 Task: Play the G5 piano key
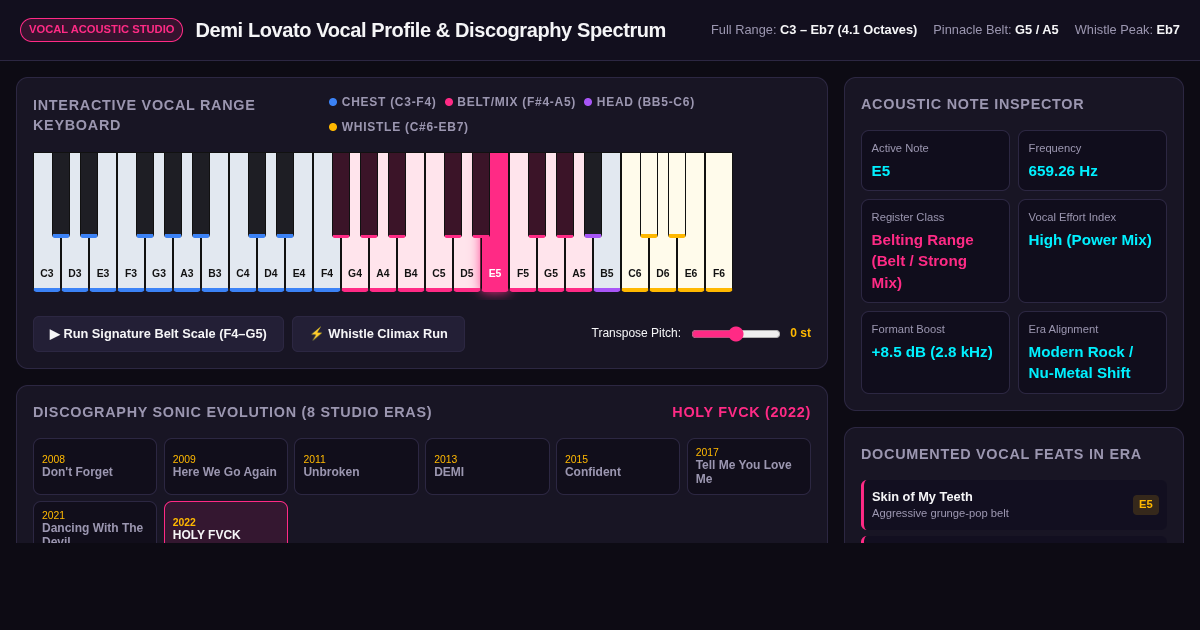551,265
